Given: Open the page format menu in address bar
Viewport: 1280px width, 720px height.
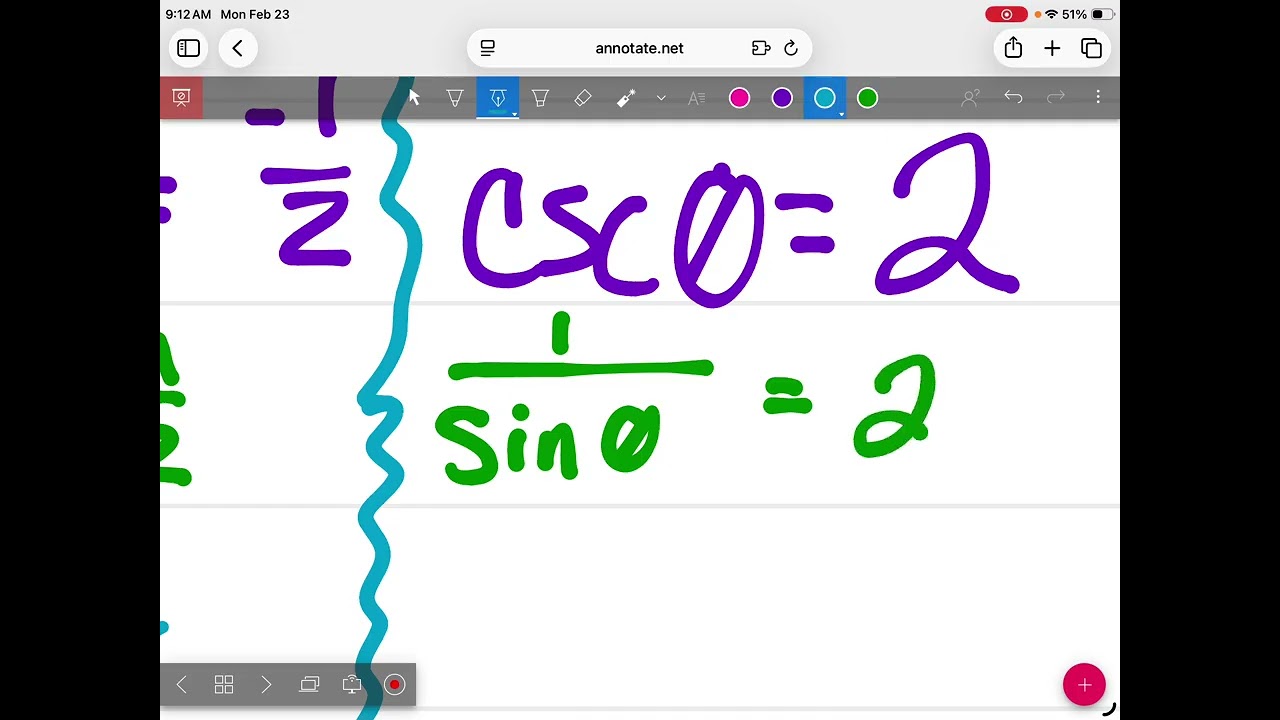Looking at the screenshot, I should pos(488,48).
